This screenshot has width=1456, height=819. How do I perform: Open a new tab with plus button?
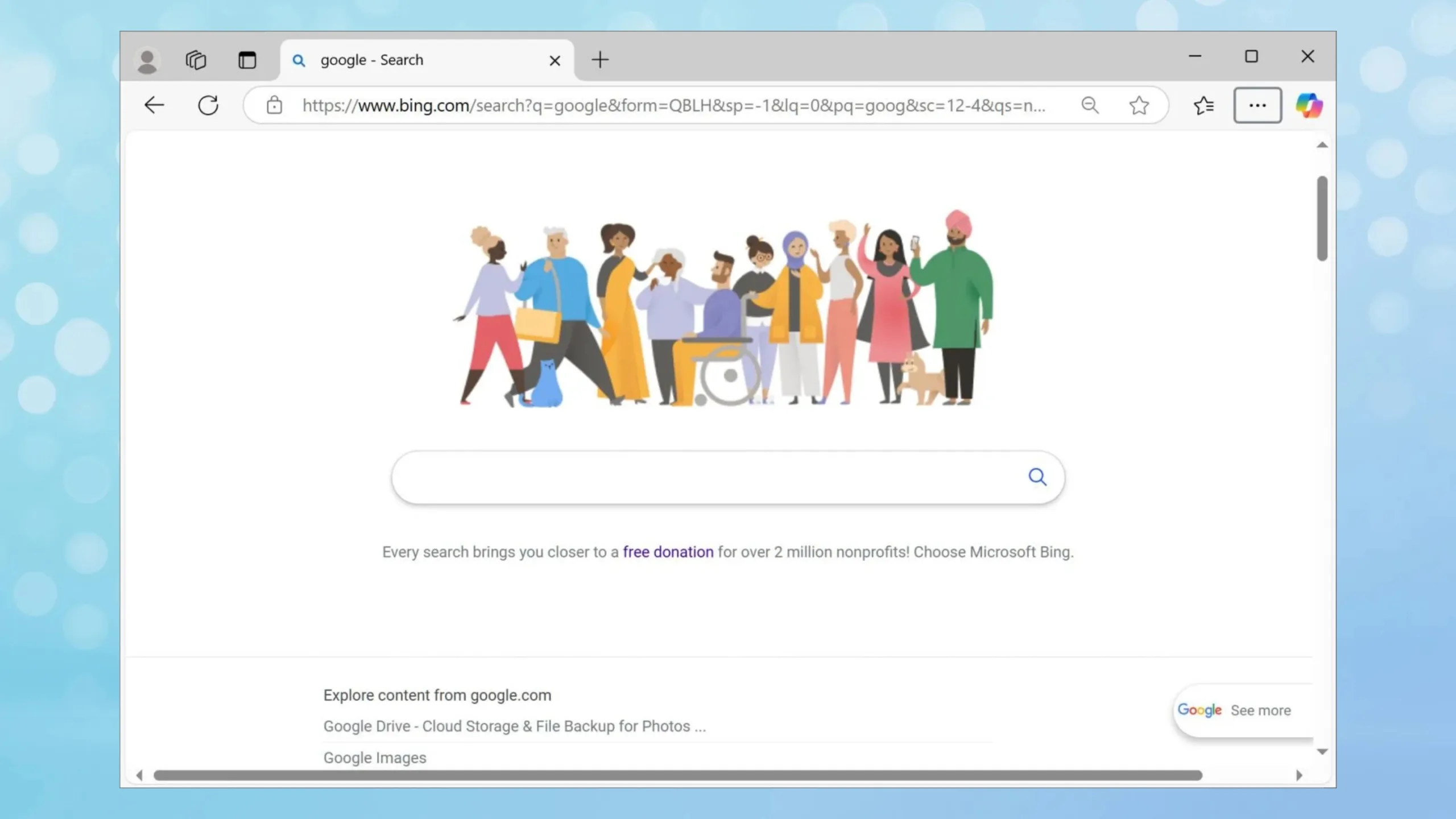coord(600,60)
